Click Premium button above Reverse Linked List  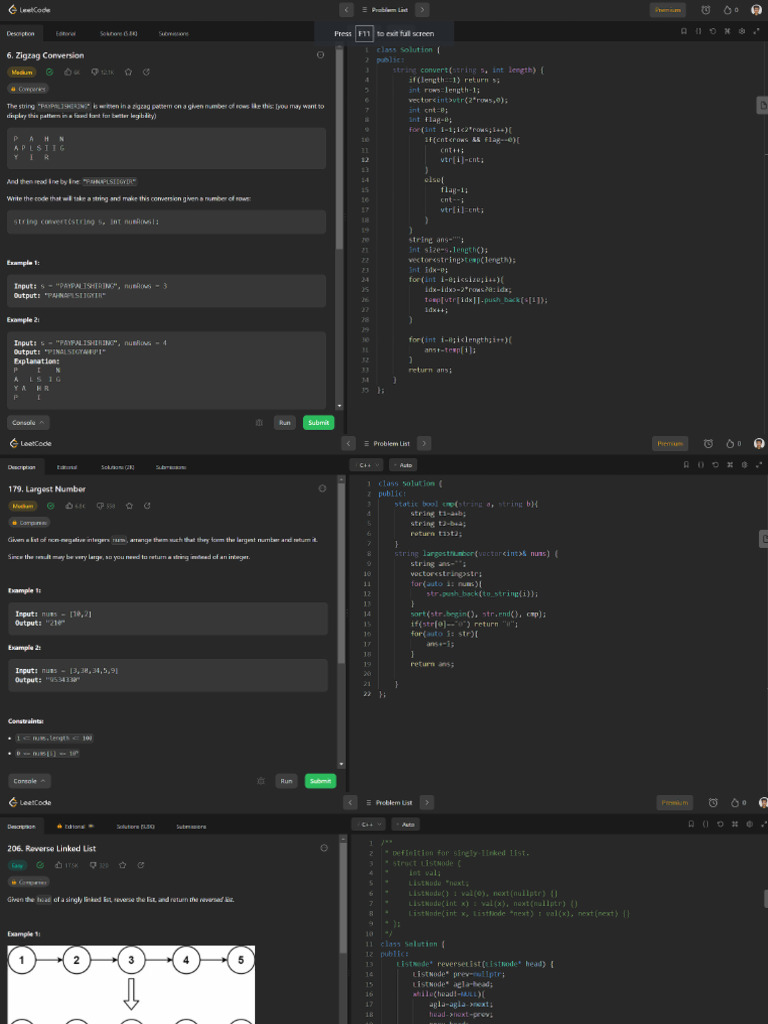675,803
